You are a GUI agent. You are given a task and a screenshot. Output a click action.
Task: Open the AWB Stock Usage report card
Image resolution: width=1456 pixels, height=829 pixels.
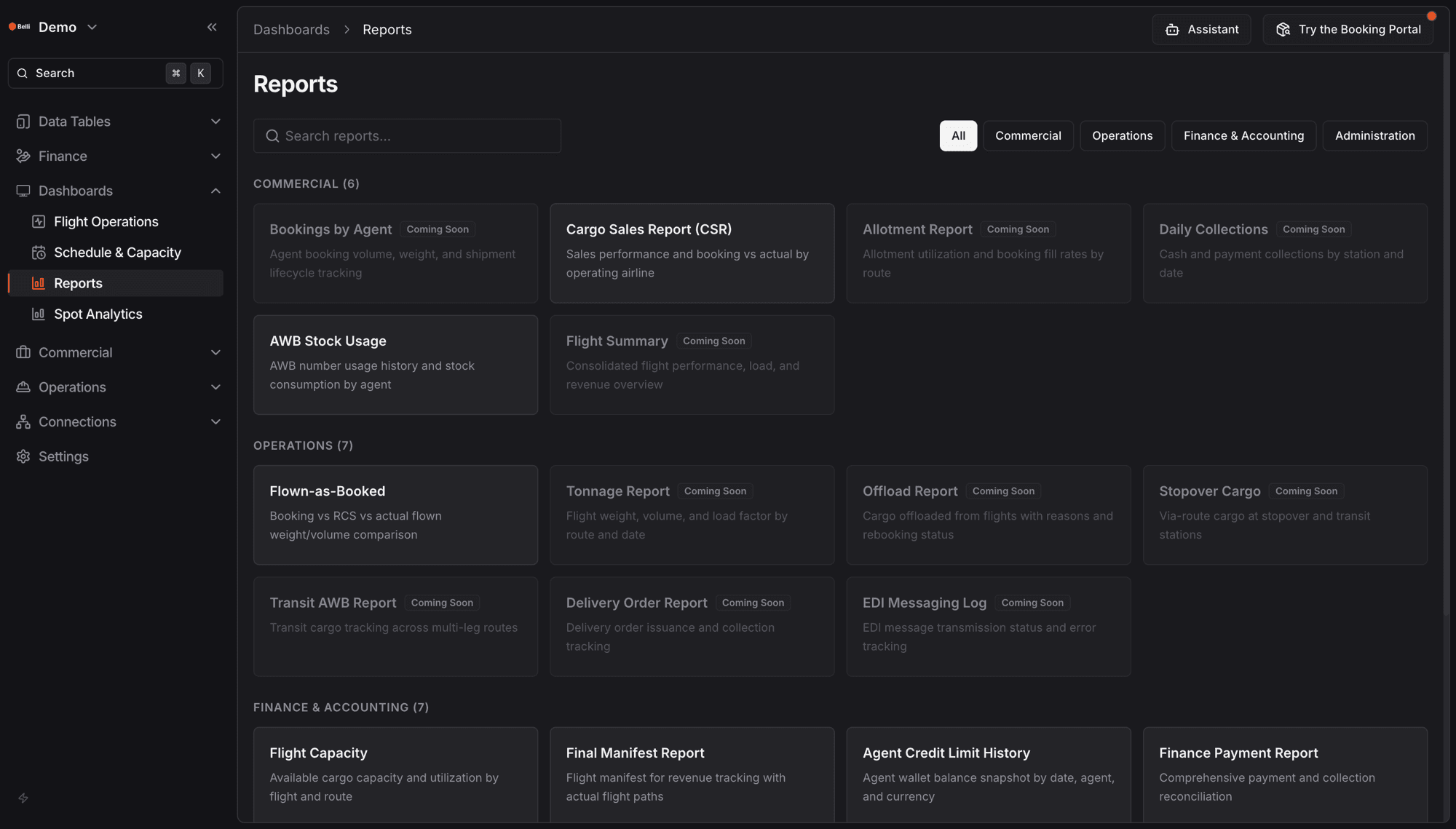coord(395,365)
